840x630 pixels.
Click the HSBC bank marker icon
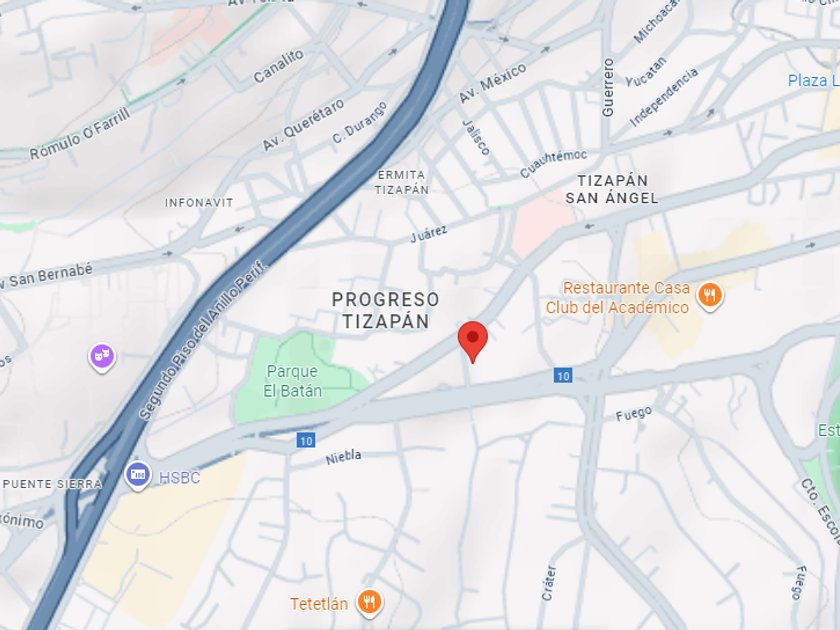point(138,475)
